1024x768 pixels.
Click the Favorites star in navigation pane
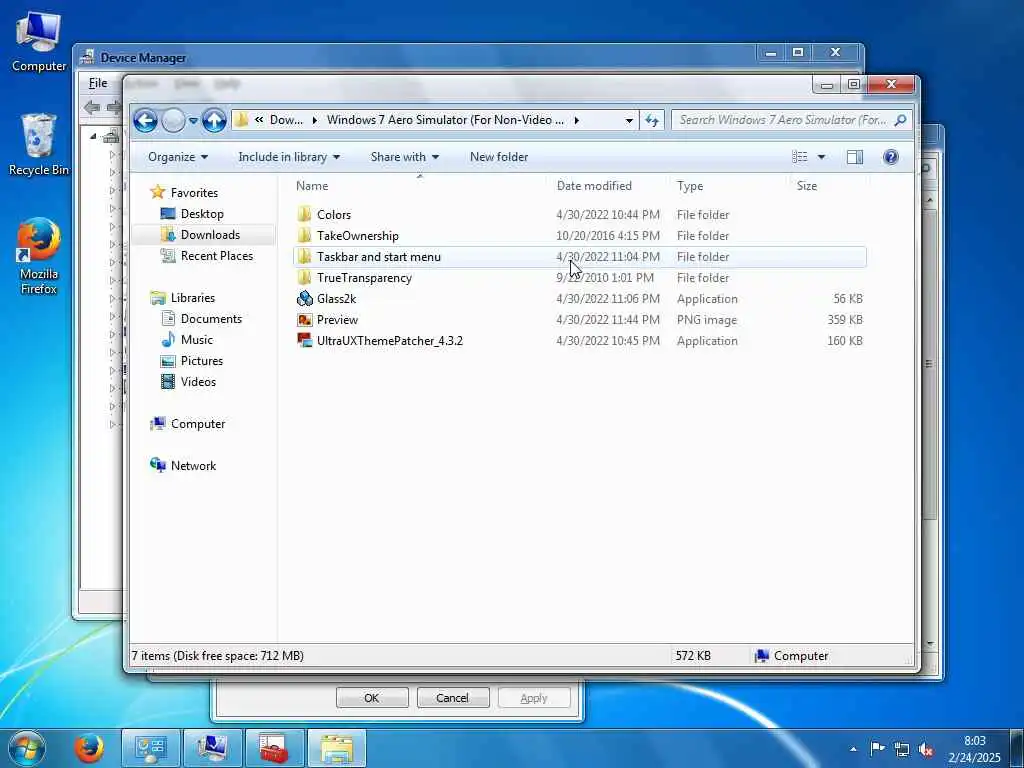pos(157,192)
